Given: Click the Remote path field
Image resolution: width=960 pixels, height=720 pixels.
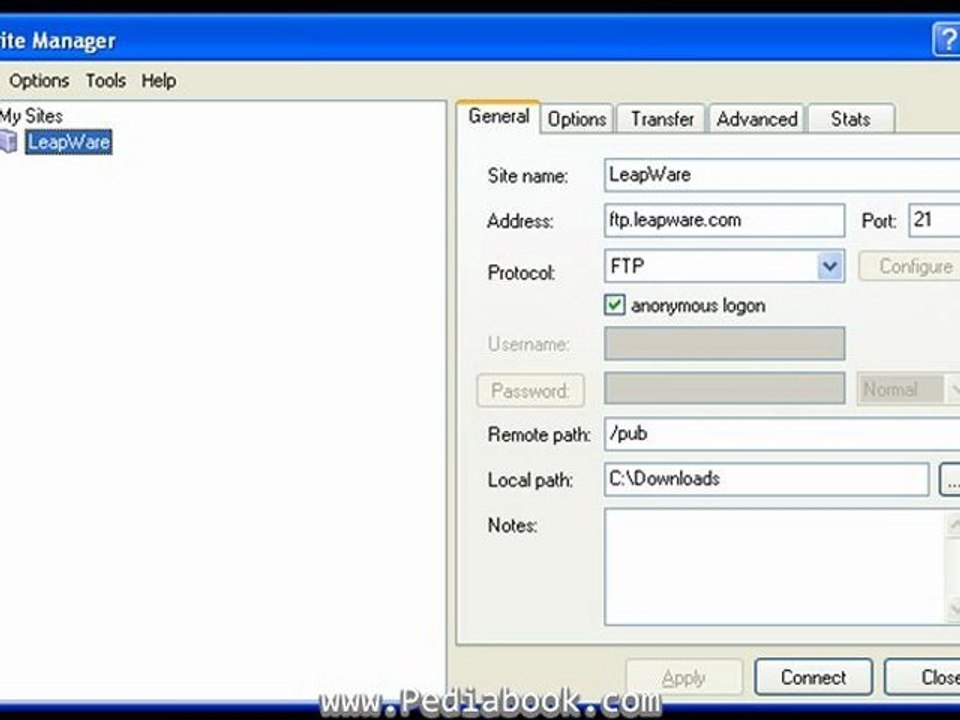Looking at the screenshot, I should pos(782,434).
